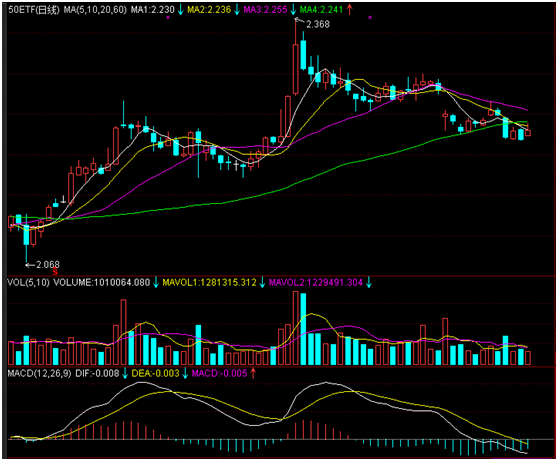
Task: Select the MACD(12,26,9) indicator label
Action: coord(39,373)
